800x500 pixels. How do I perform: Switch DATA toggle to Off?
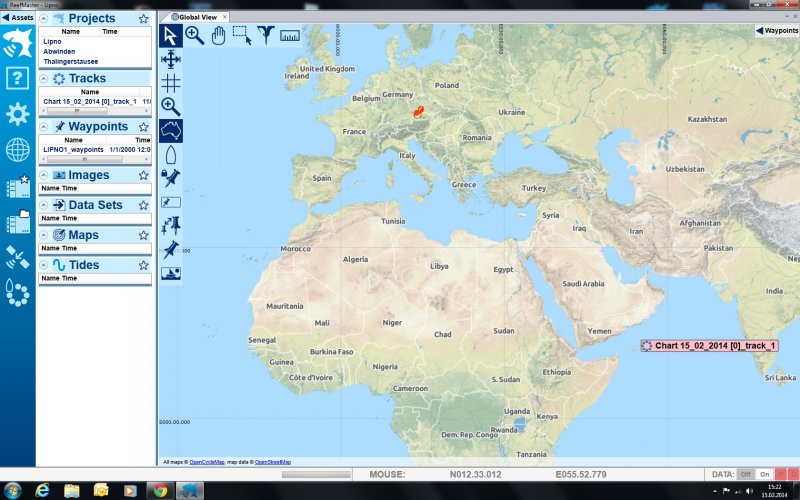(x=745, y=474)
